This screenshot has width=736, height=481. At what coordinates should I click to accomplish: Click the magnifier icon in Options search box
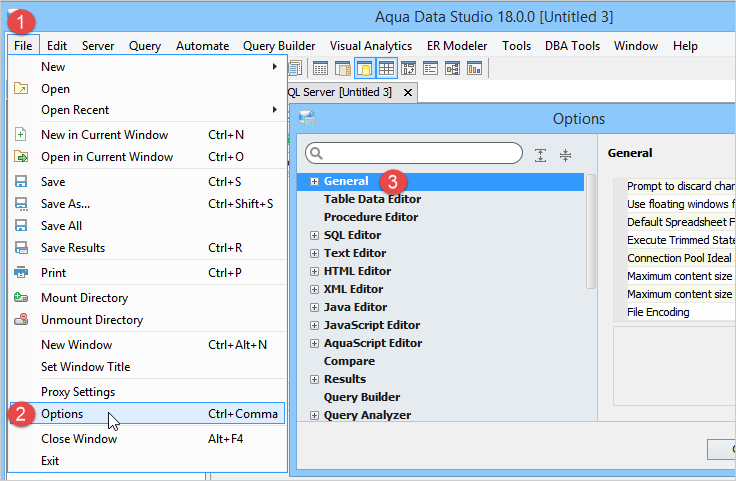coord(315,154)
